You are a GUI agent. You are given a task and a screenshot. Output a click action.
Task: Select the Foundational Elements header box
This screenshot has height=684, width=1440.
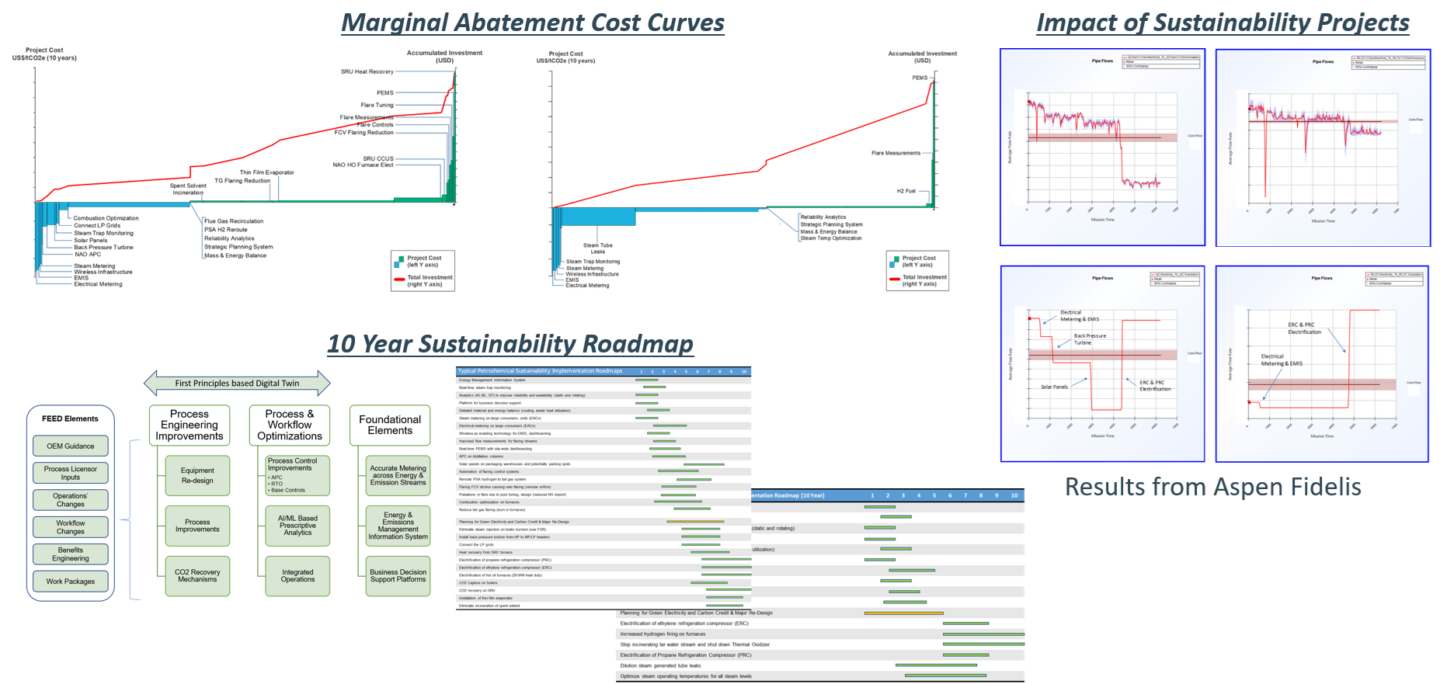(x=390, y=425)
